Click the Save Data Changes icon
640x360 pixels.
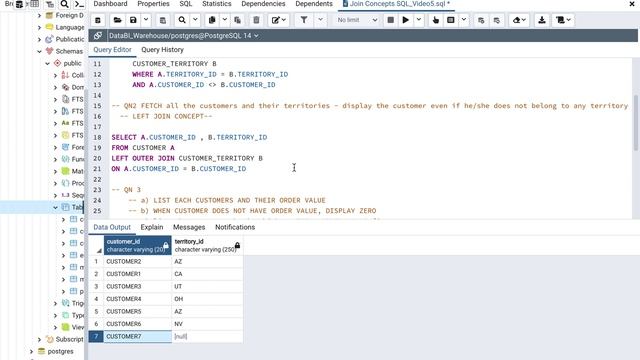click(162, 20)
